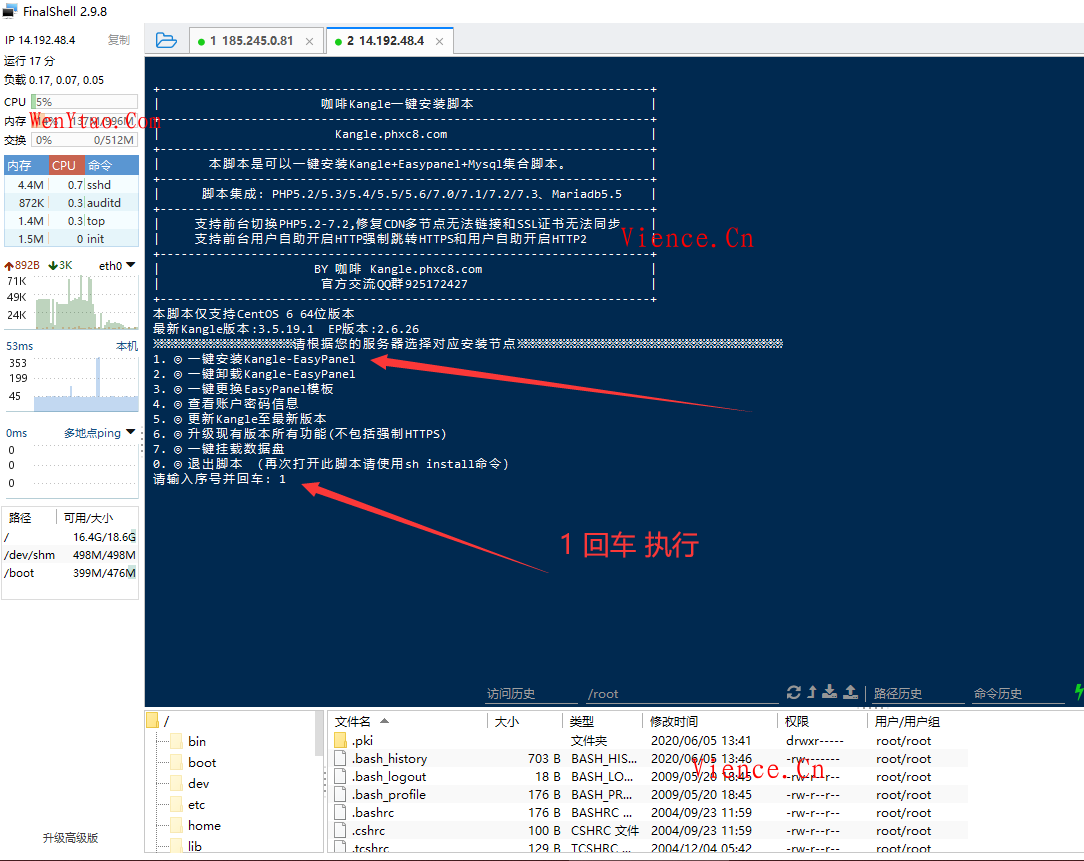Open the eth0 network interface dropdown
The image size is (1084, 861).
pyautogui.click(x=131, y=265)
